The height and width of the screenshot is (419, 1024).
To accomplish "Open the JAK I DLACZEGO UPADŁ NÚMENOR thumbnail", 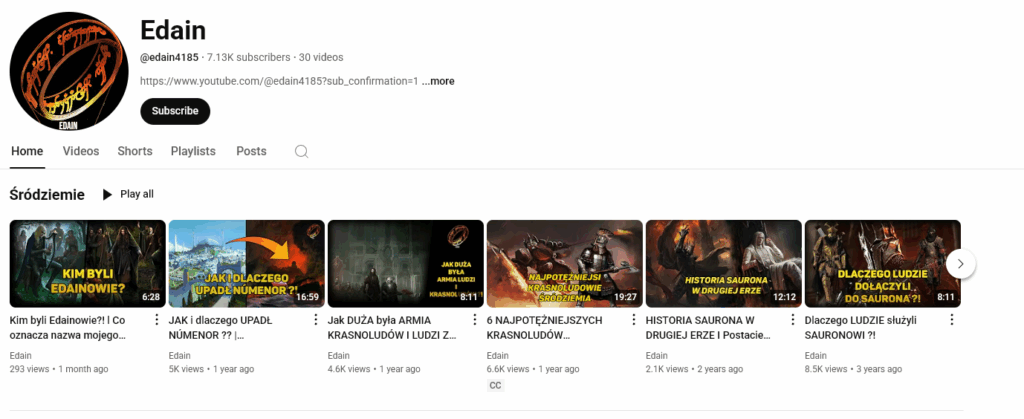I will click(x=246, y=264).
